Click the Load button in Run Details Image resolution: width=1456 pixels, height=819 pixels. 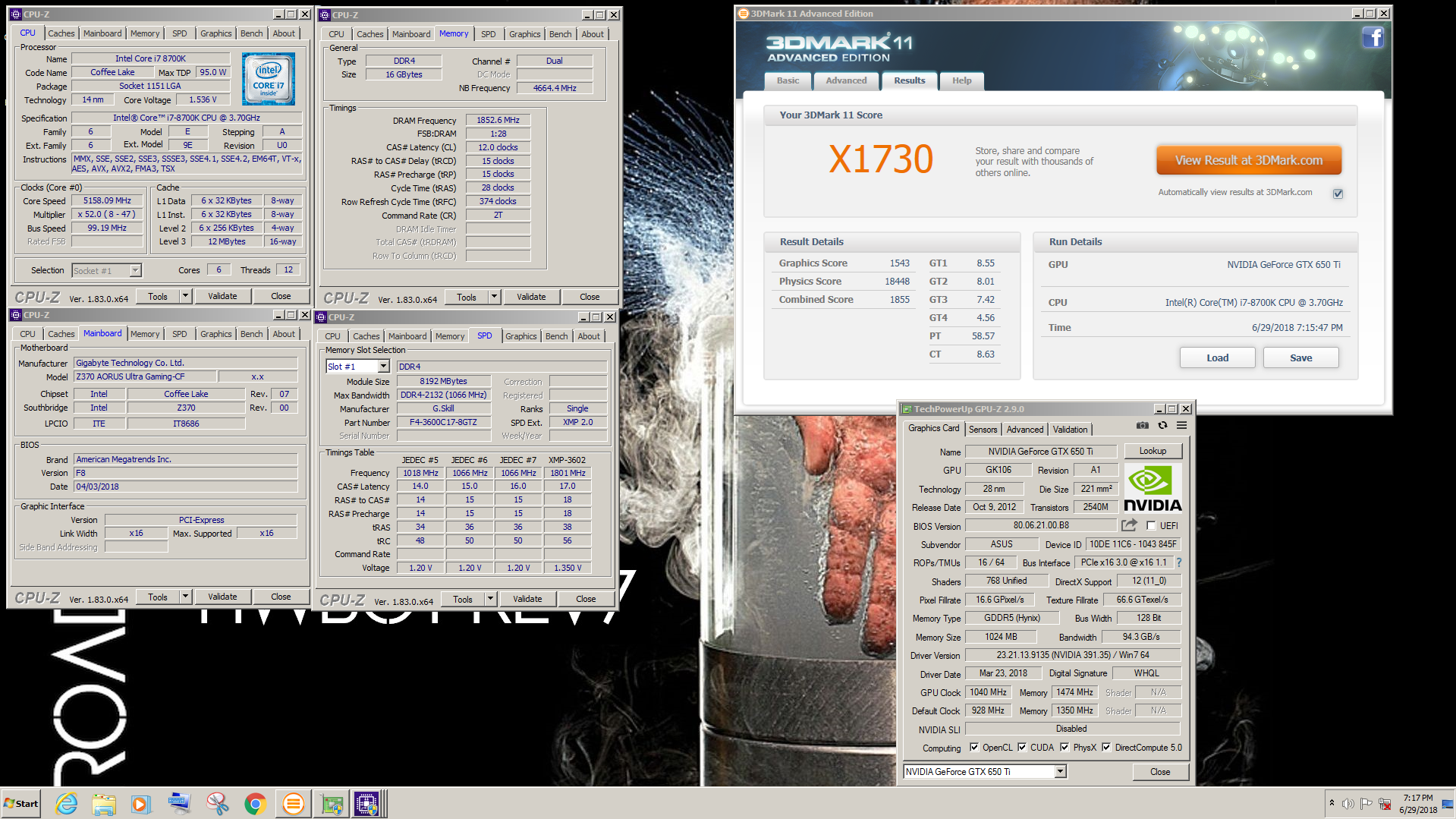point(1217,358)
